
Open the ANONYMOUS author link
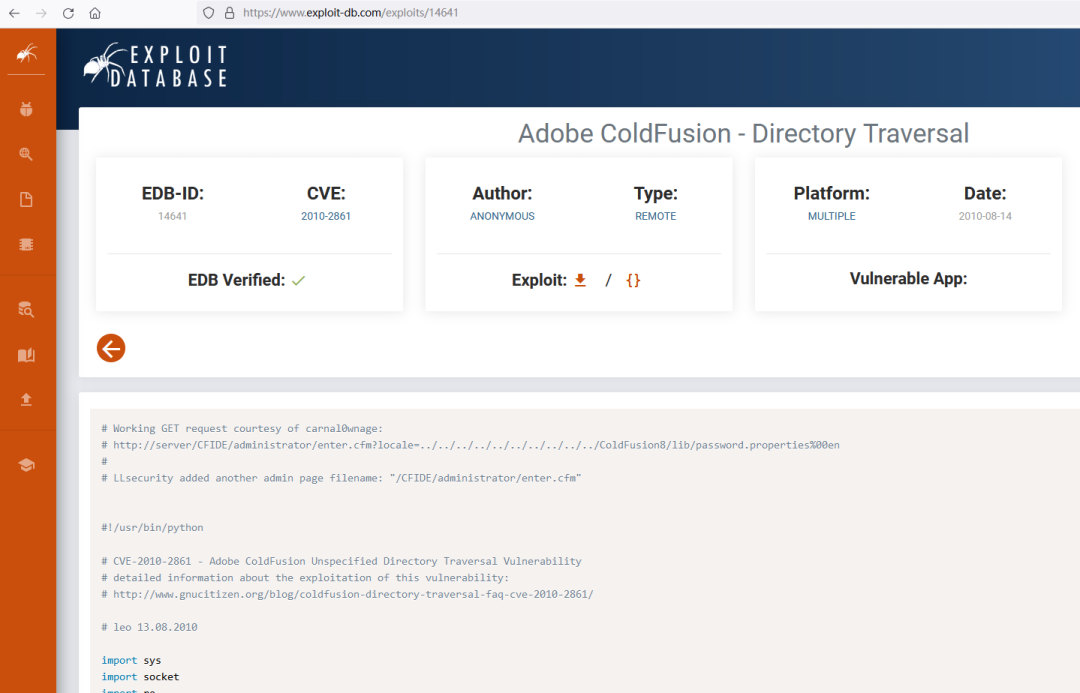502,216
